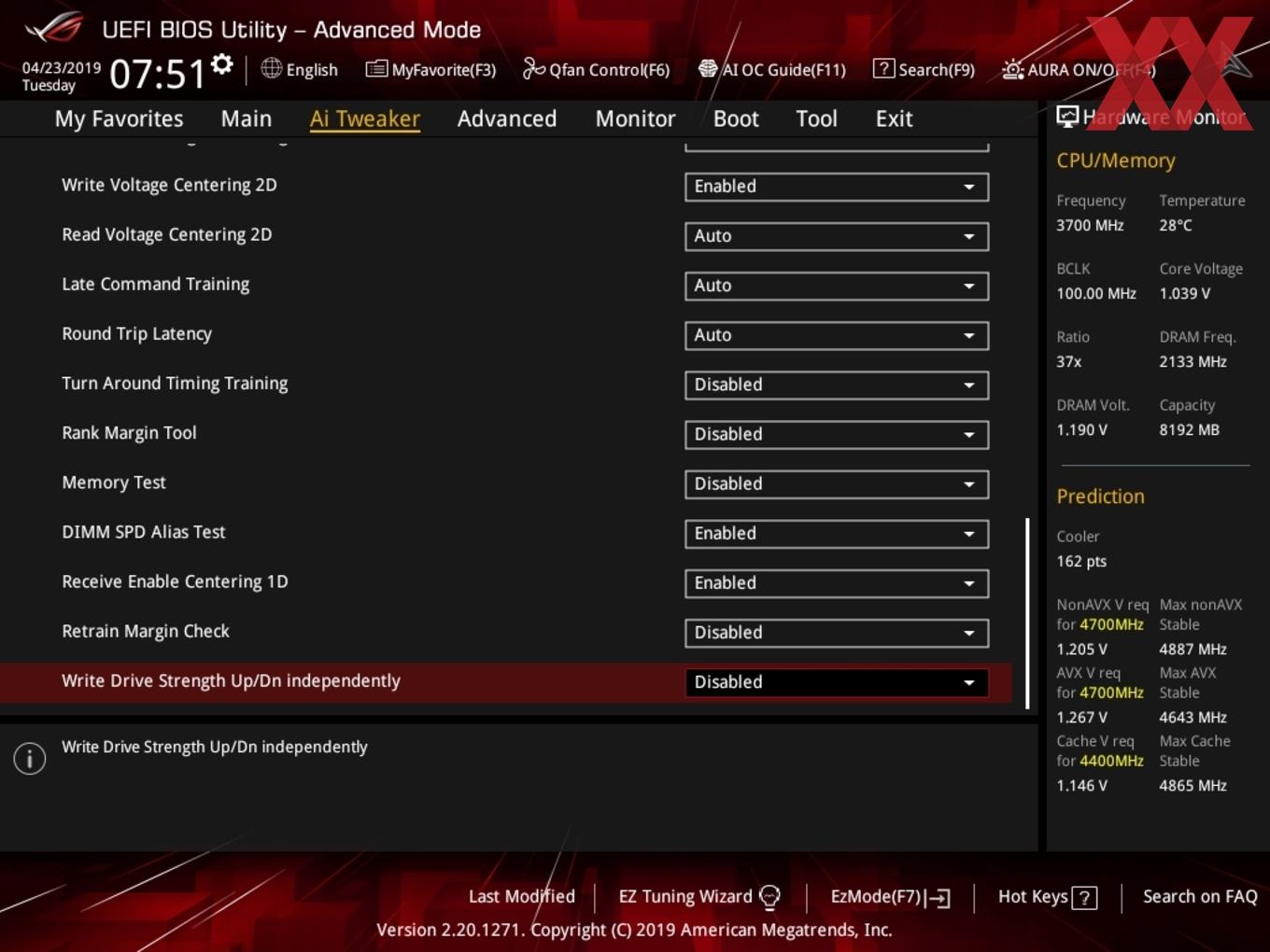This screenshot has width=1270, height=952.
Task: Click the Prediction section heading
Action: tap(1100, 497)
